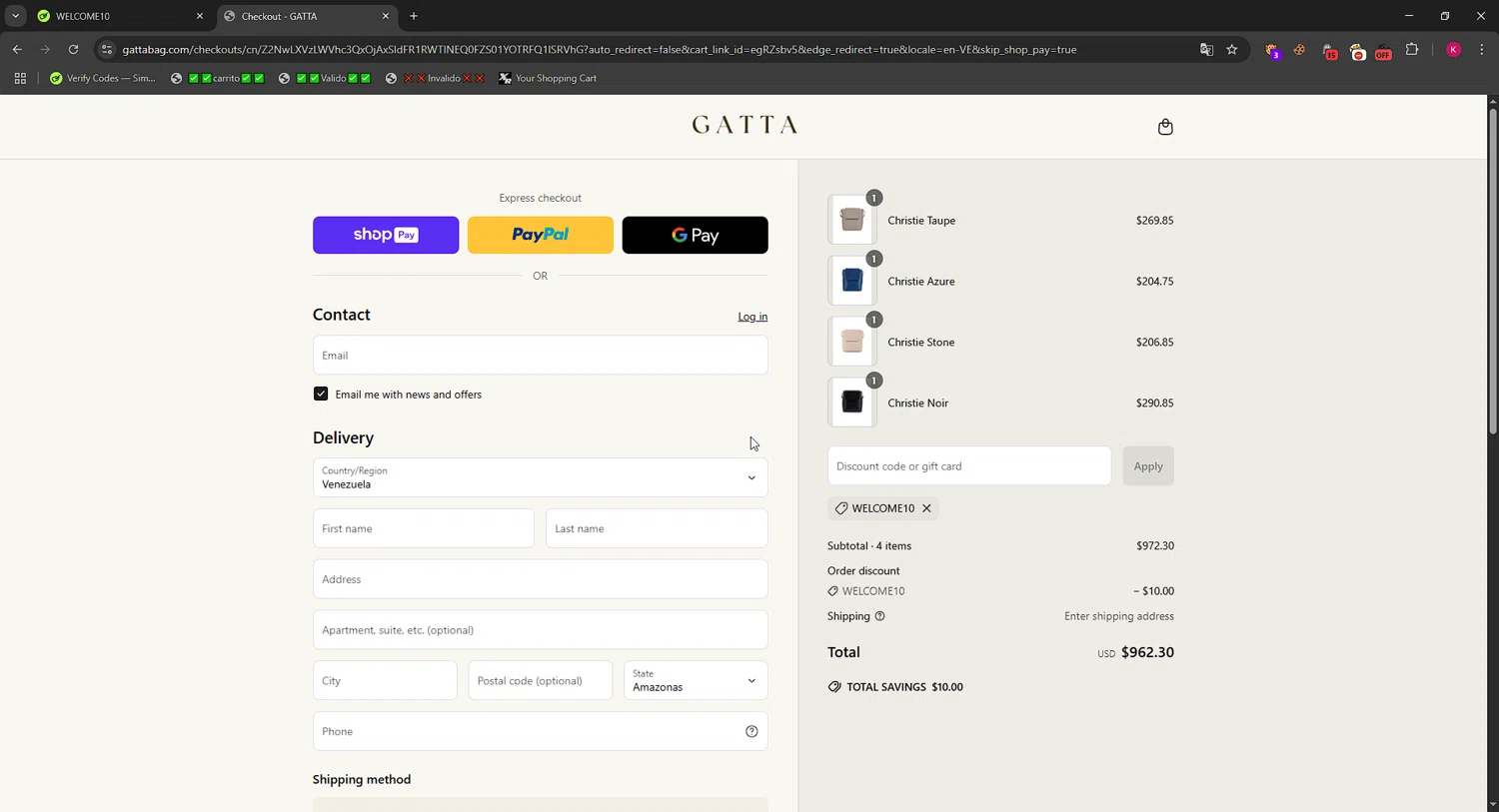View site information icon in address bar

click(x=107, y=49)
